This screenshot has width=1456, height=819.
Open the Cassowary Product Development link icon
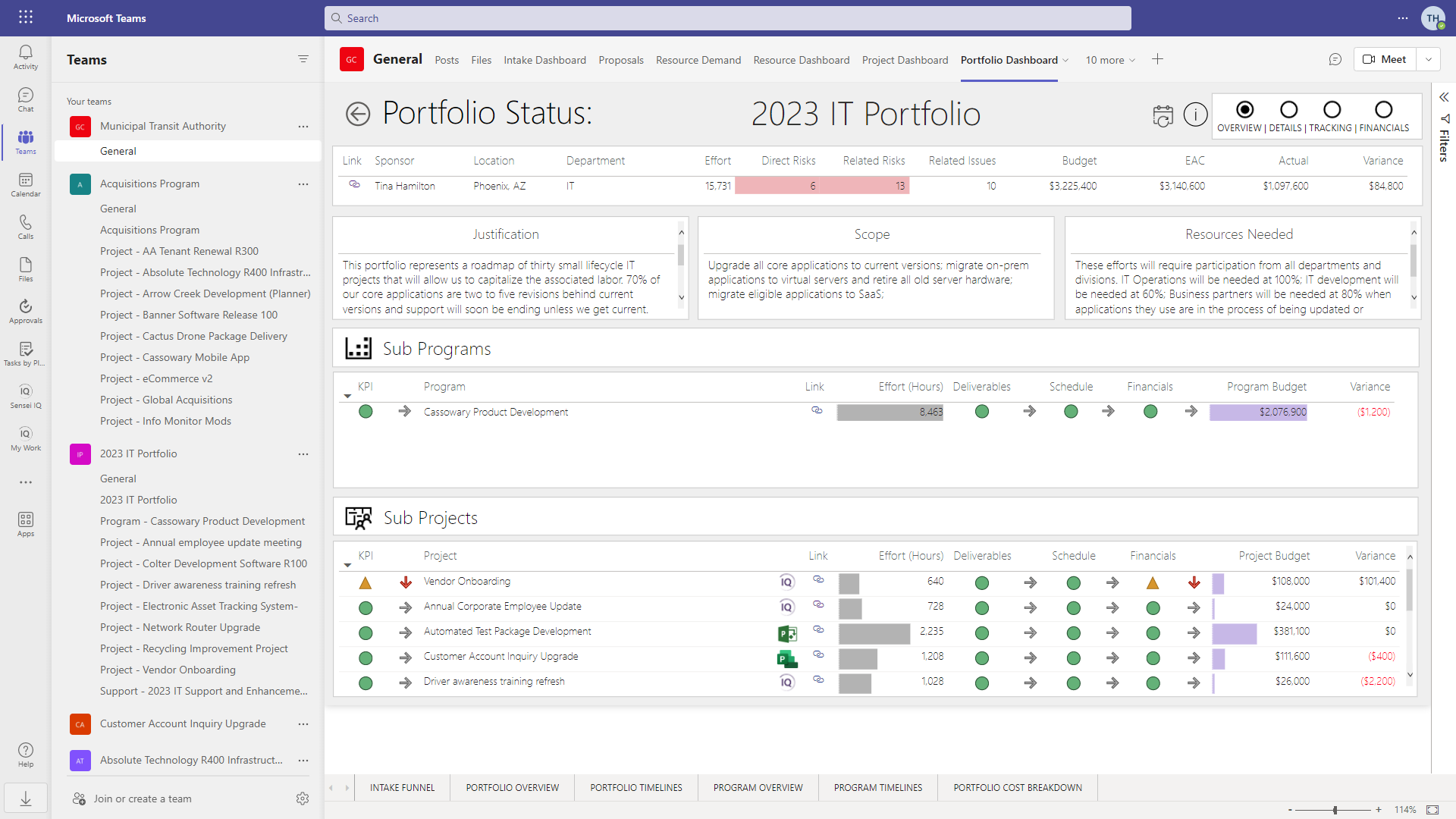pos(817,410)
